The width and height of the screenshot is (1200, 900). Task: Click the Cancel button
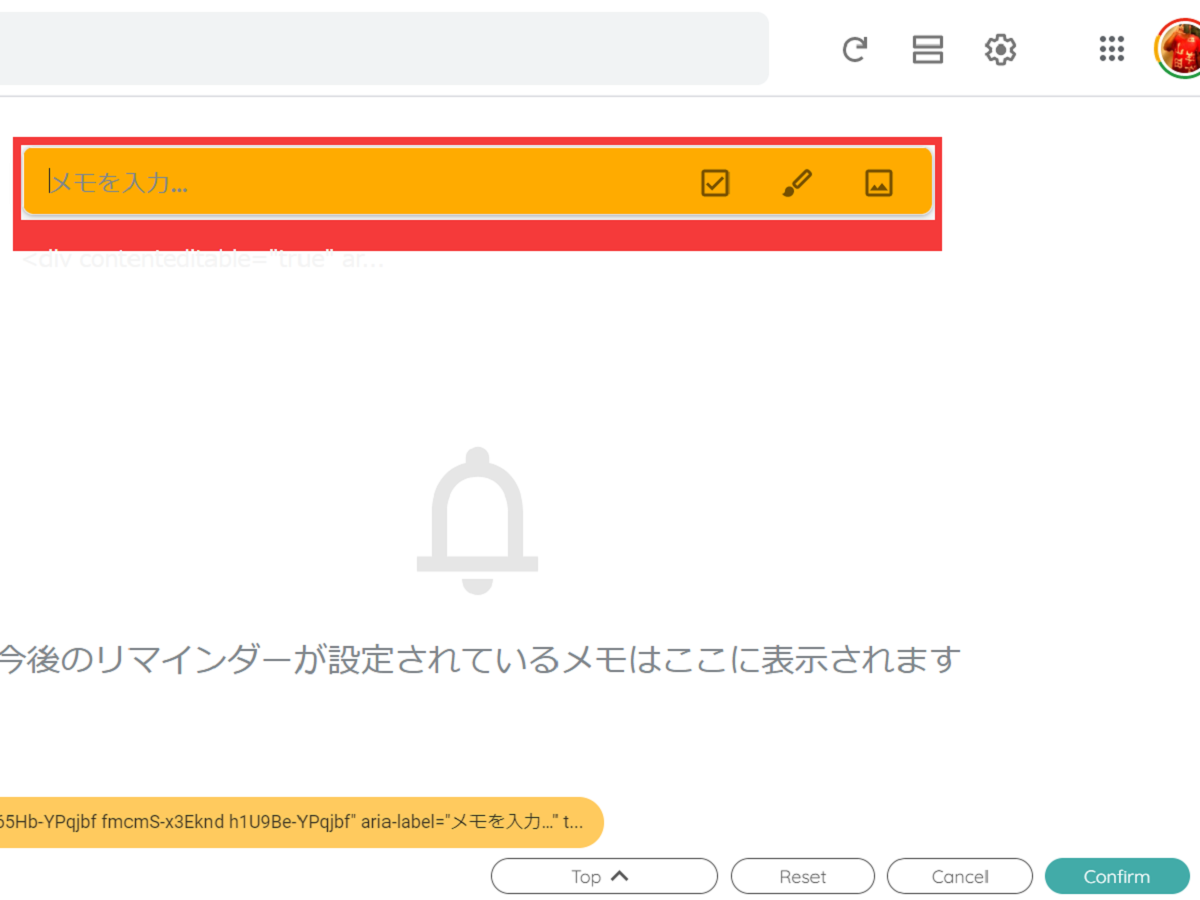pyautogui.click(x=960, y=877)
